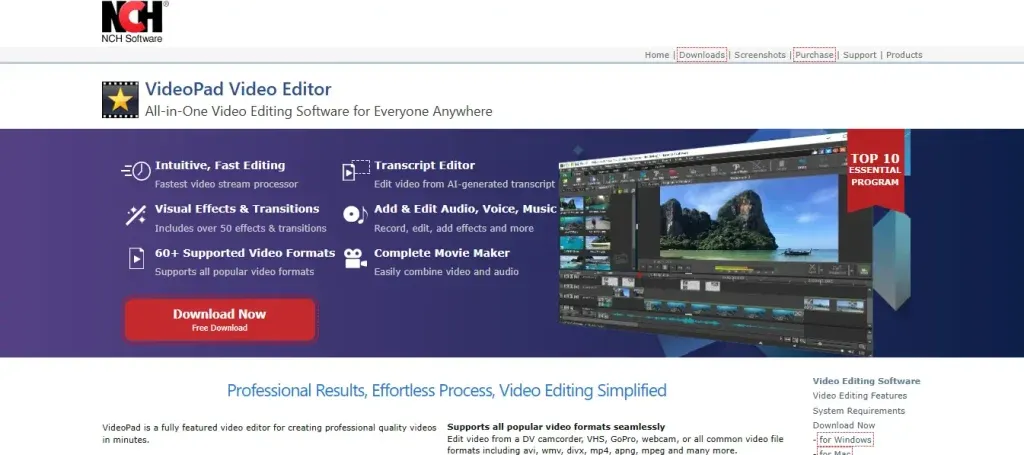Click the 60+ Supported Video Formats heading

coord(245,253)
